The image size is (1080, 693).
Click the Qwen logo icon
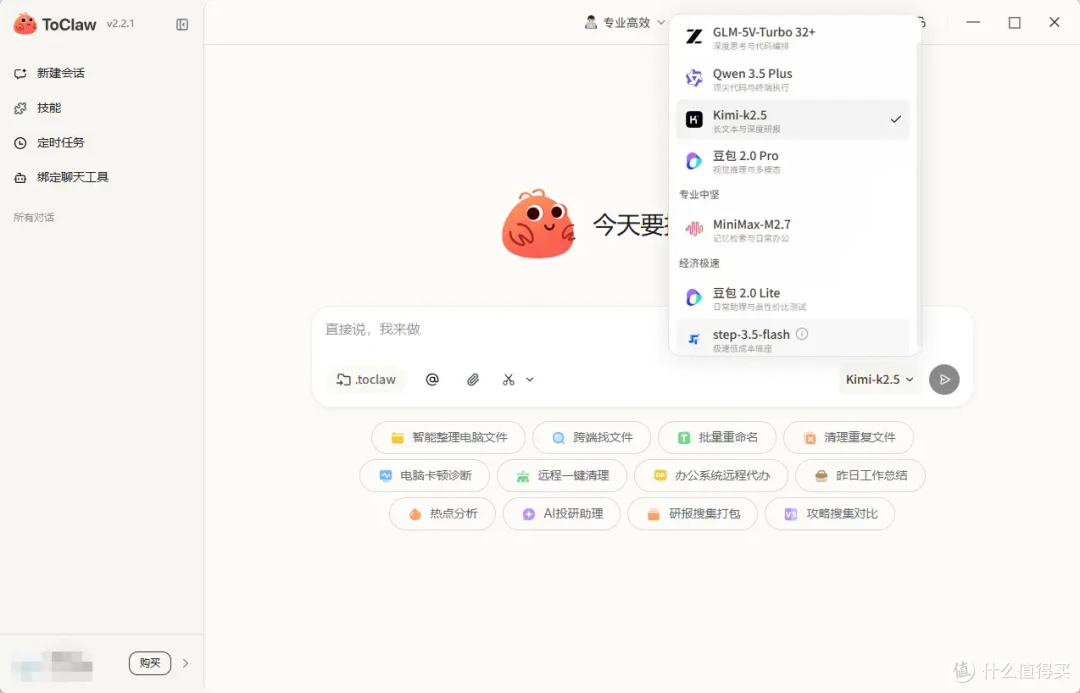click(694, 79)
